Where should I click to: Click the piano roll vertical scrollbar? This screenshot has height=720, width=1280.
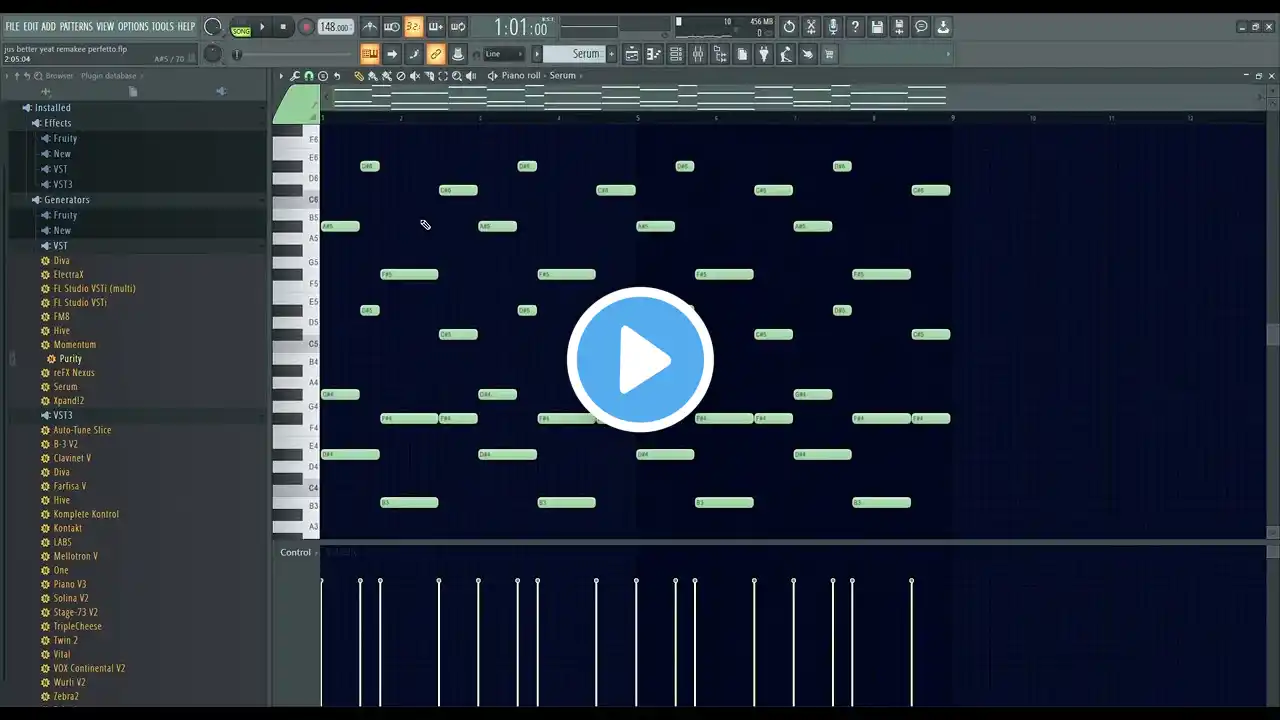click(1272, 335)
